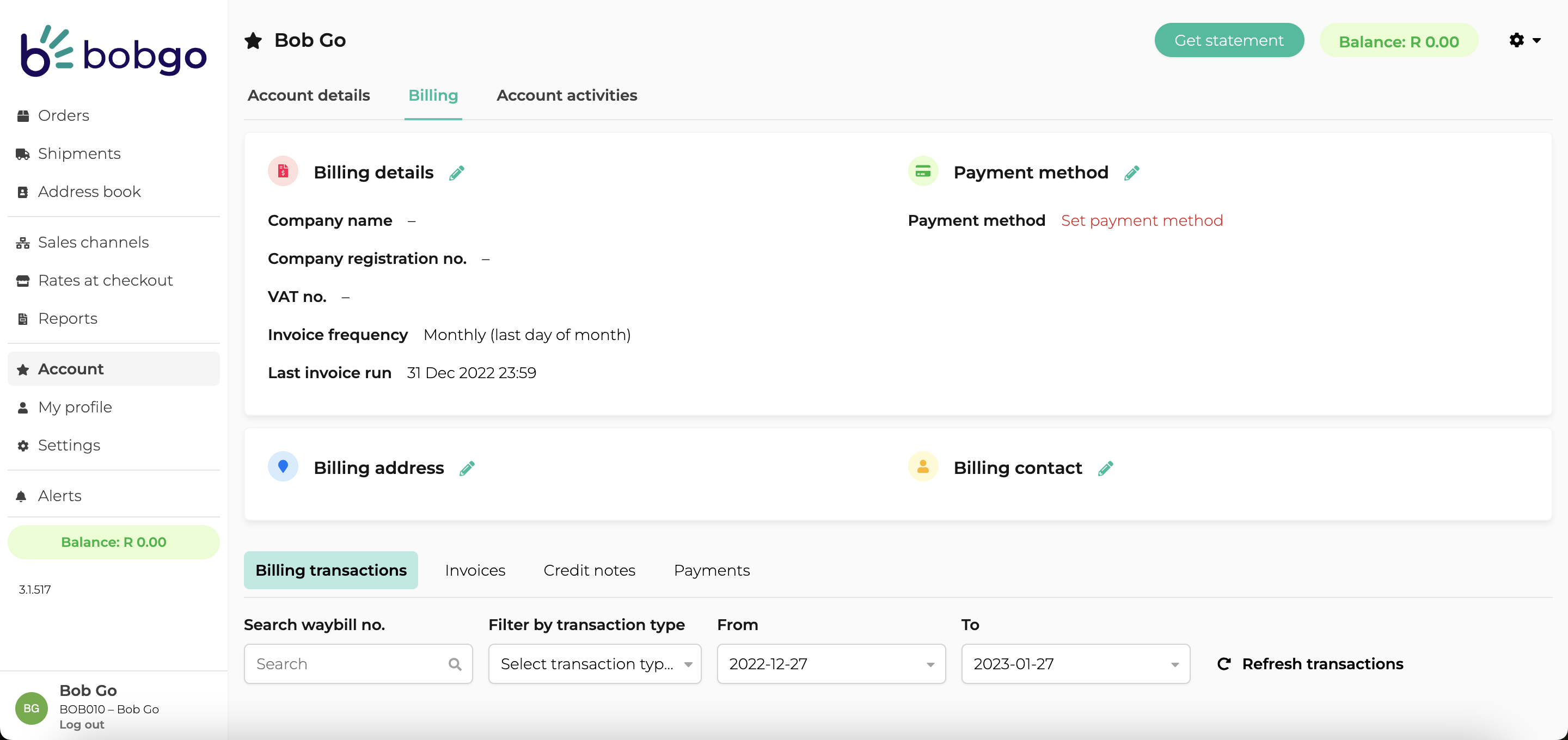Open the gear options menu at top right
The height and width of the screenshot is (740, 1568).
pos(1525,40)
